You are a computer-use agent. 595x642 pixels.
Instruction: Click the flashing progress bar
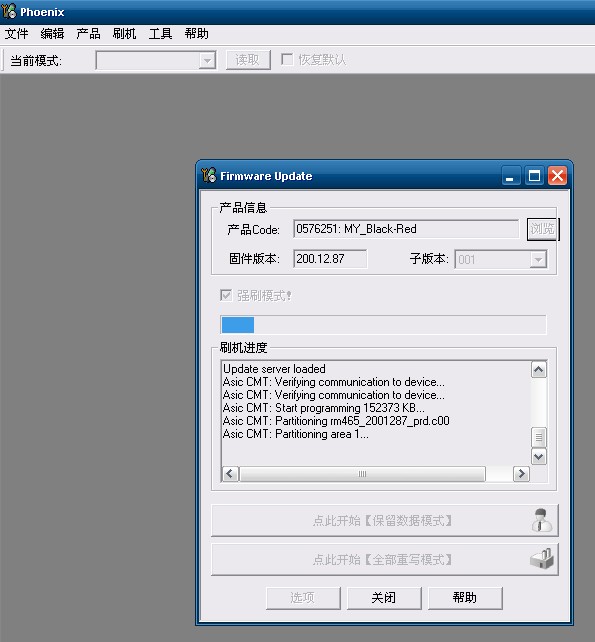point(383,325)
